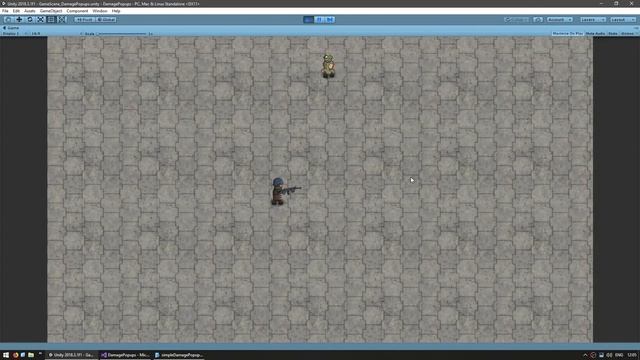Open the Assets menu
Screen dimensions: 640x360
tap(29, 11)
